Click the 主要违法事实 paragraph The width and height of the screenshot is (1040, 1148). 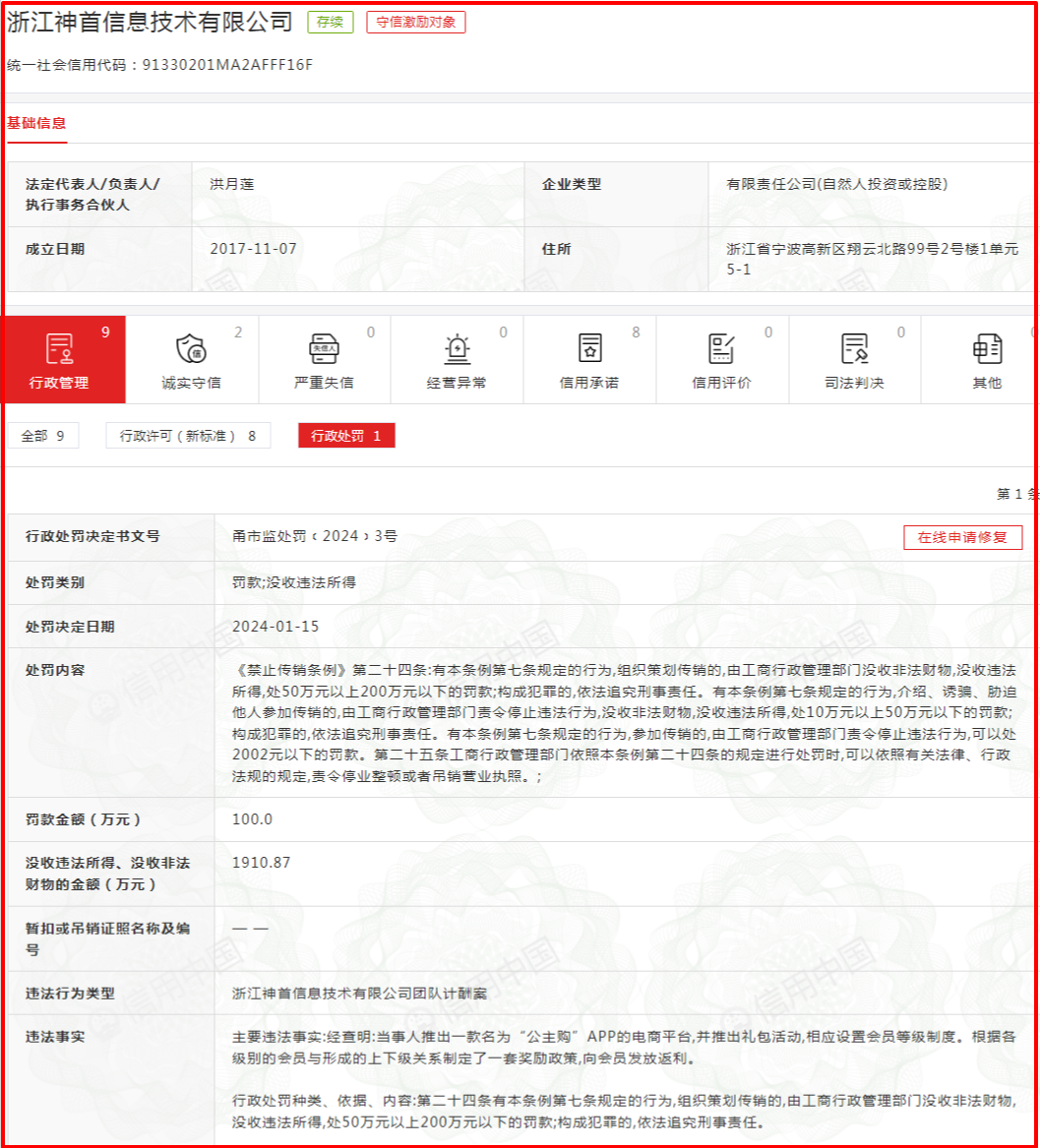[624, 1048]
